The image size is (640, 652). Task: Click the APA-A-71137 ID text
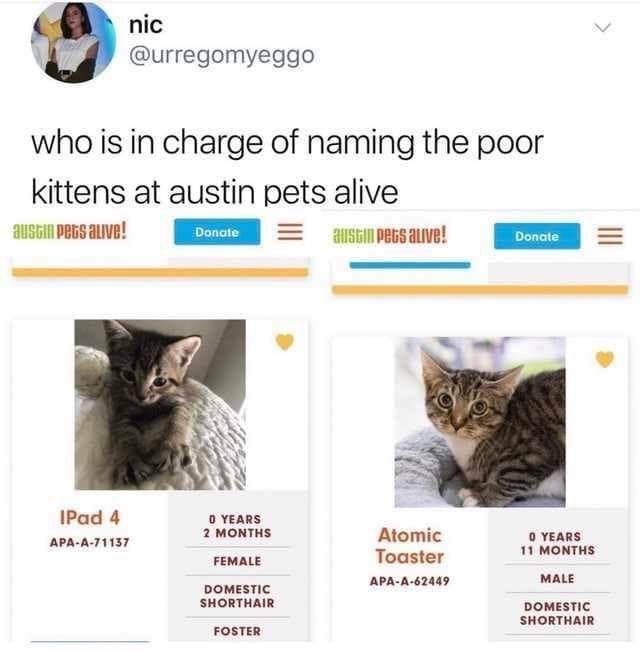pos(89,542)
